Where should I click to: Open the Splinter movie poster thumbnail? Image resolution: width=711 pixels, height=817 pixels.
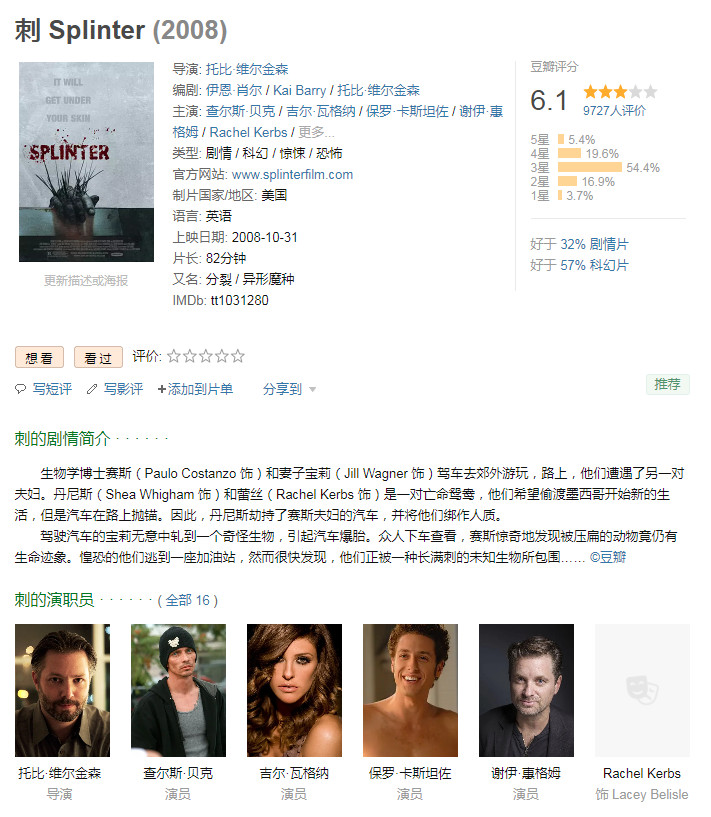(86, 162)
